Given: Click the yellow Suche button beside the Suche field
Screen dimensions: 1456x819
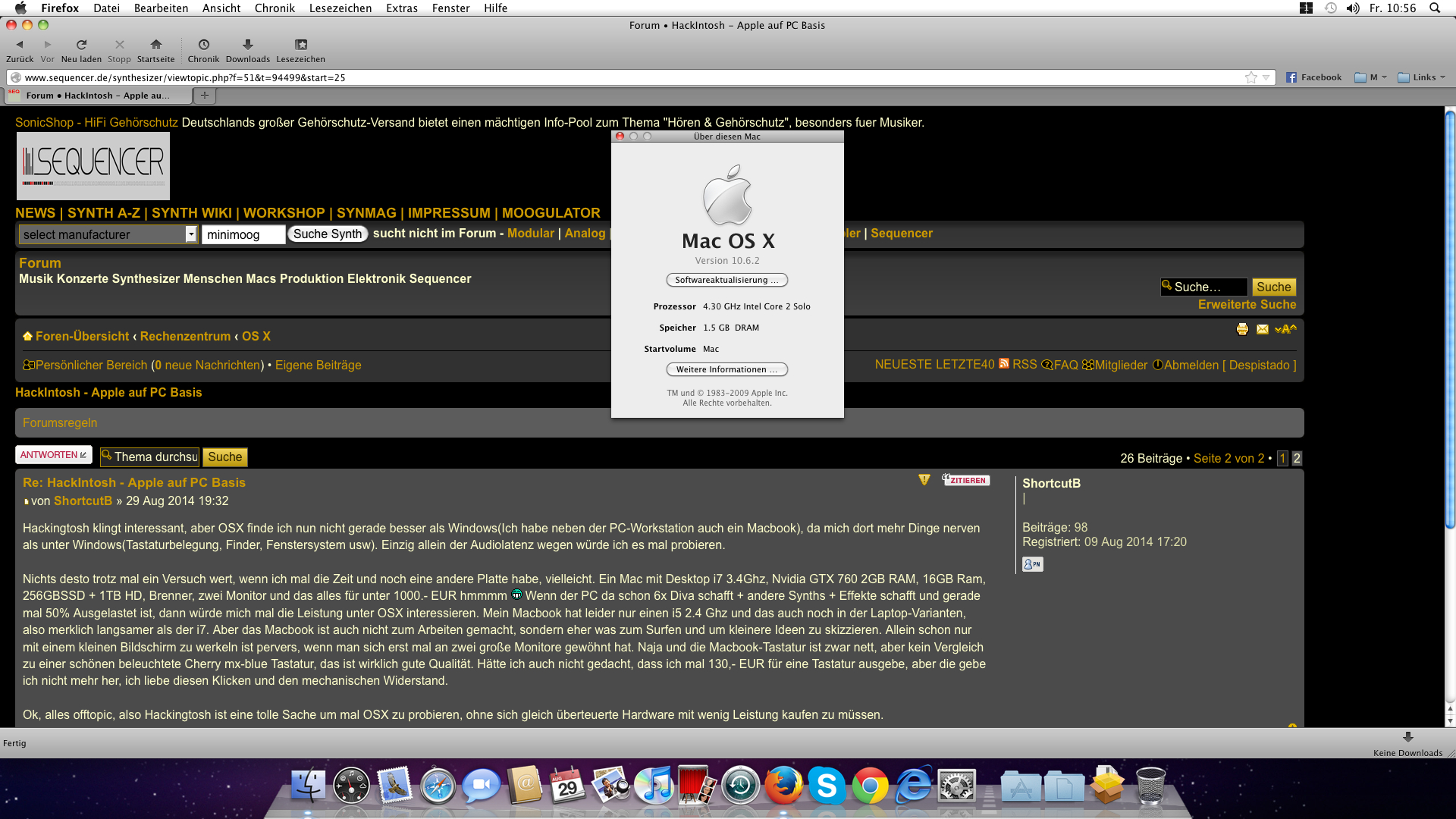Looking at the screenshot, I should (1273, 287).
